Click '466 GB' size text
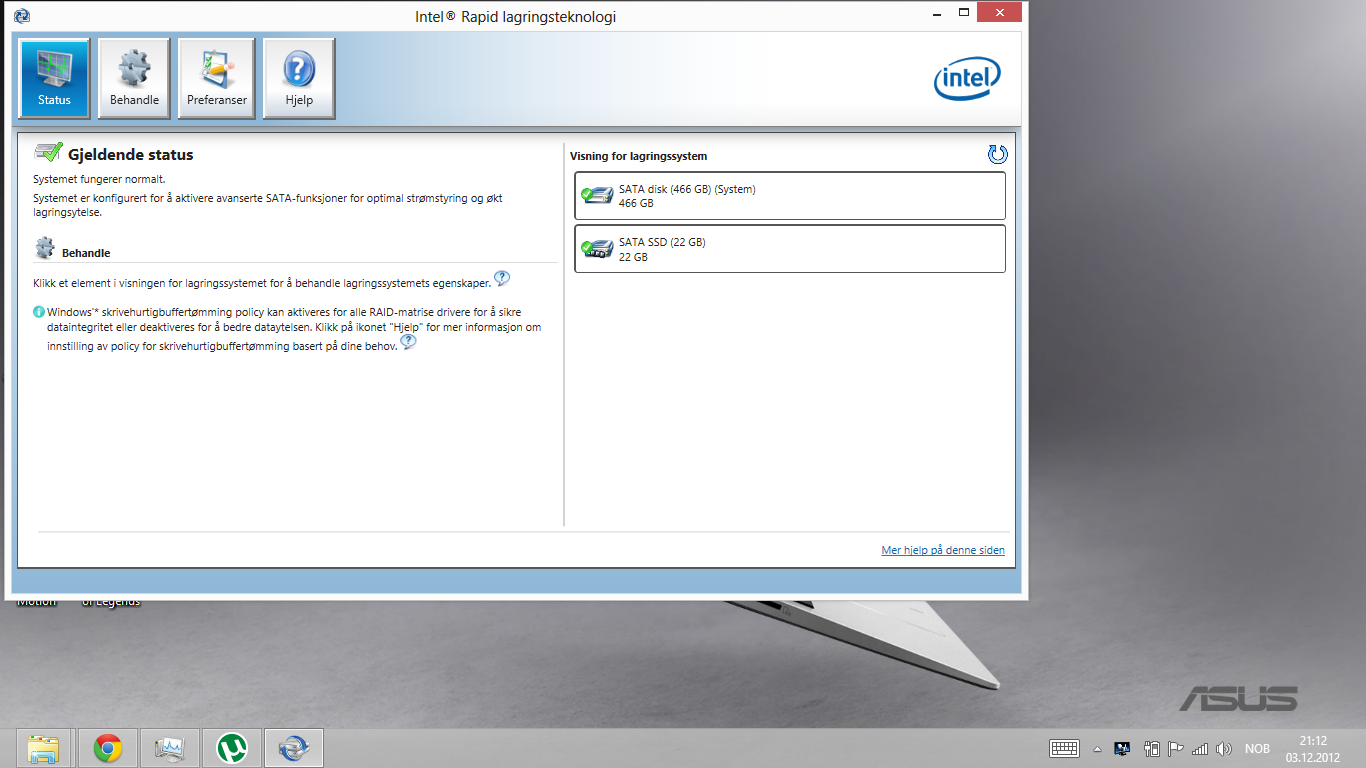The image size is (1366, 768). tap(636, 203)
